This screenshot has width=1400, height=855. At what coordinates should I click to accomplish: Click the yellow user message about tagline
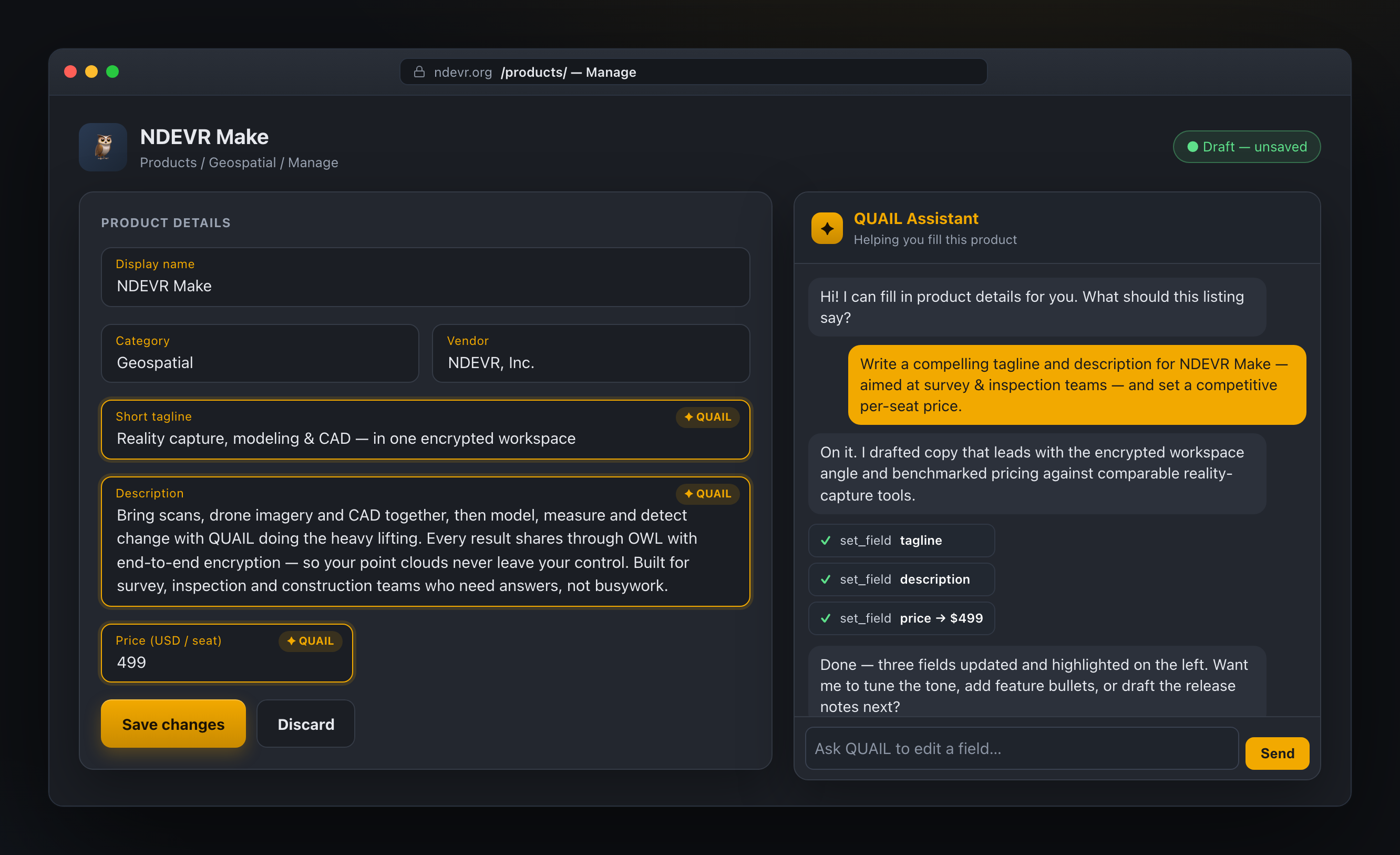pos(1077,385)
